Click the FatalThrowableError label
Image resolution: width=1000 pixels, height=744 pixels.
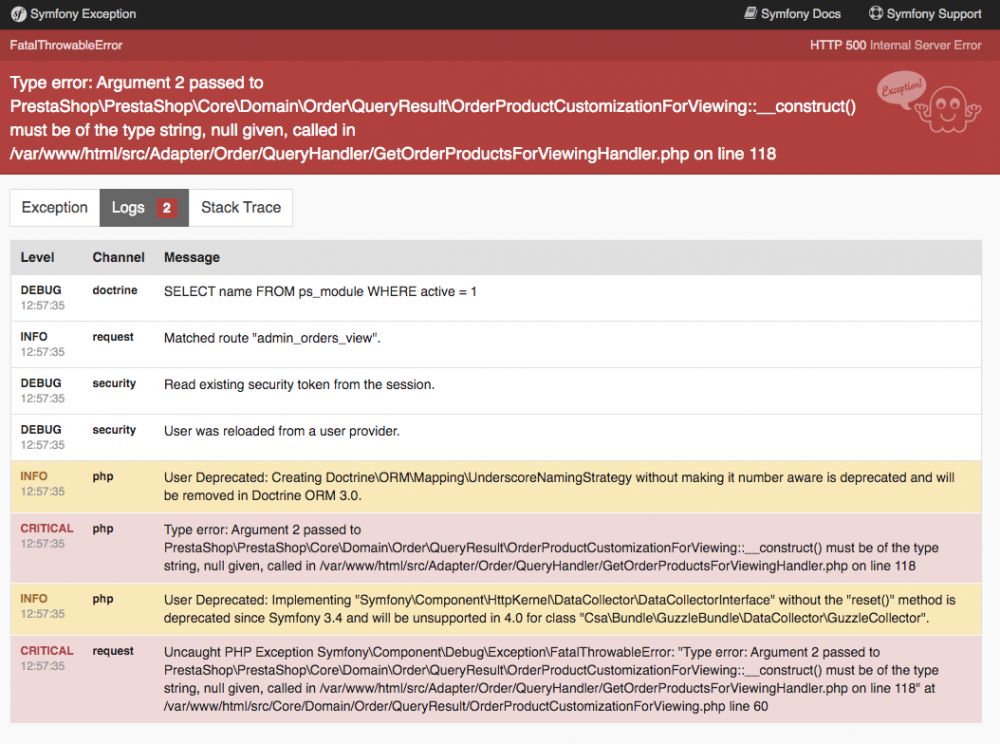click(66, 45)
